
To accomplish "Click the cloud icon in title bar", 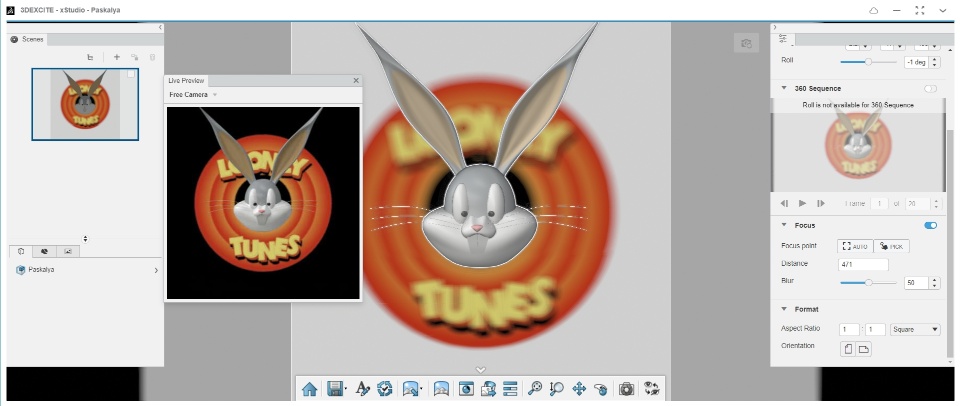I will (x=874, y=10).
